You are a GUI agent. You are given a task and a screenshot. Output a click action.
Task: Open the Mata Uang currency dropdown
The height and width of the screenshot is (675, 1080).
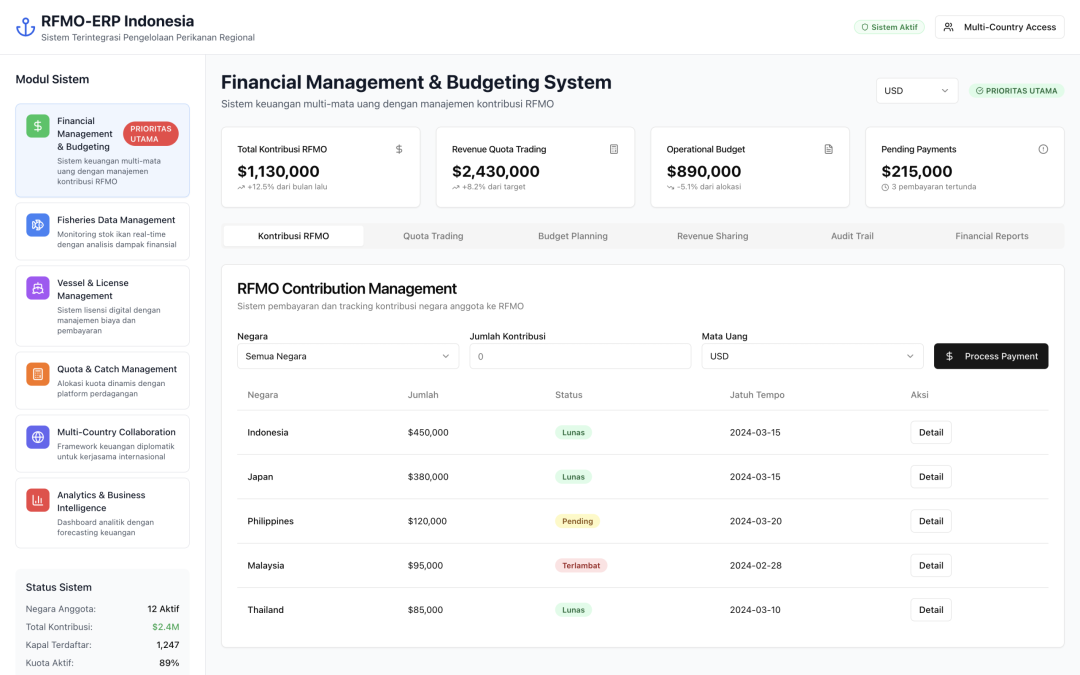point(812,356)
